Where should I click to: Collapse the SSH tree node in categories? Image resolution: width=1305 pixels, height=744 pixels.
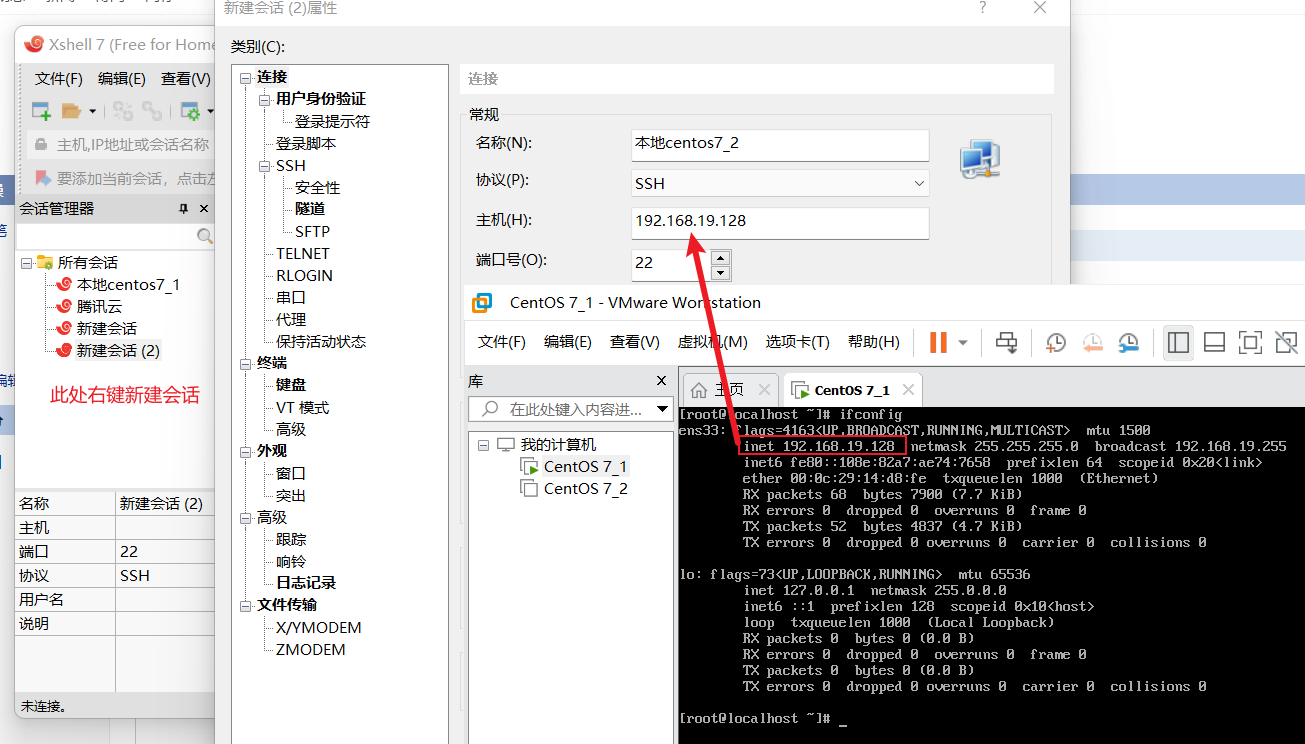click(265, 166)
